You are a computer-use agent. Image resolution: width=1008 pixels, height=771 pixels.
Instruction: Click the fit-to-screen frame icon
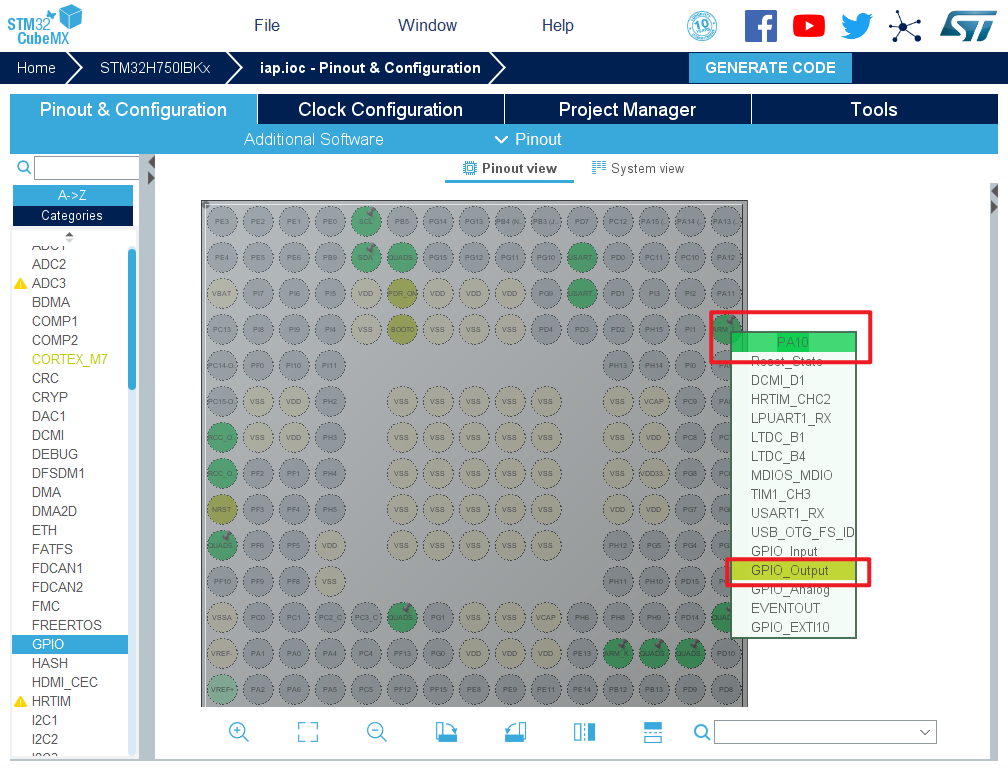coord(308,732)
